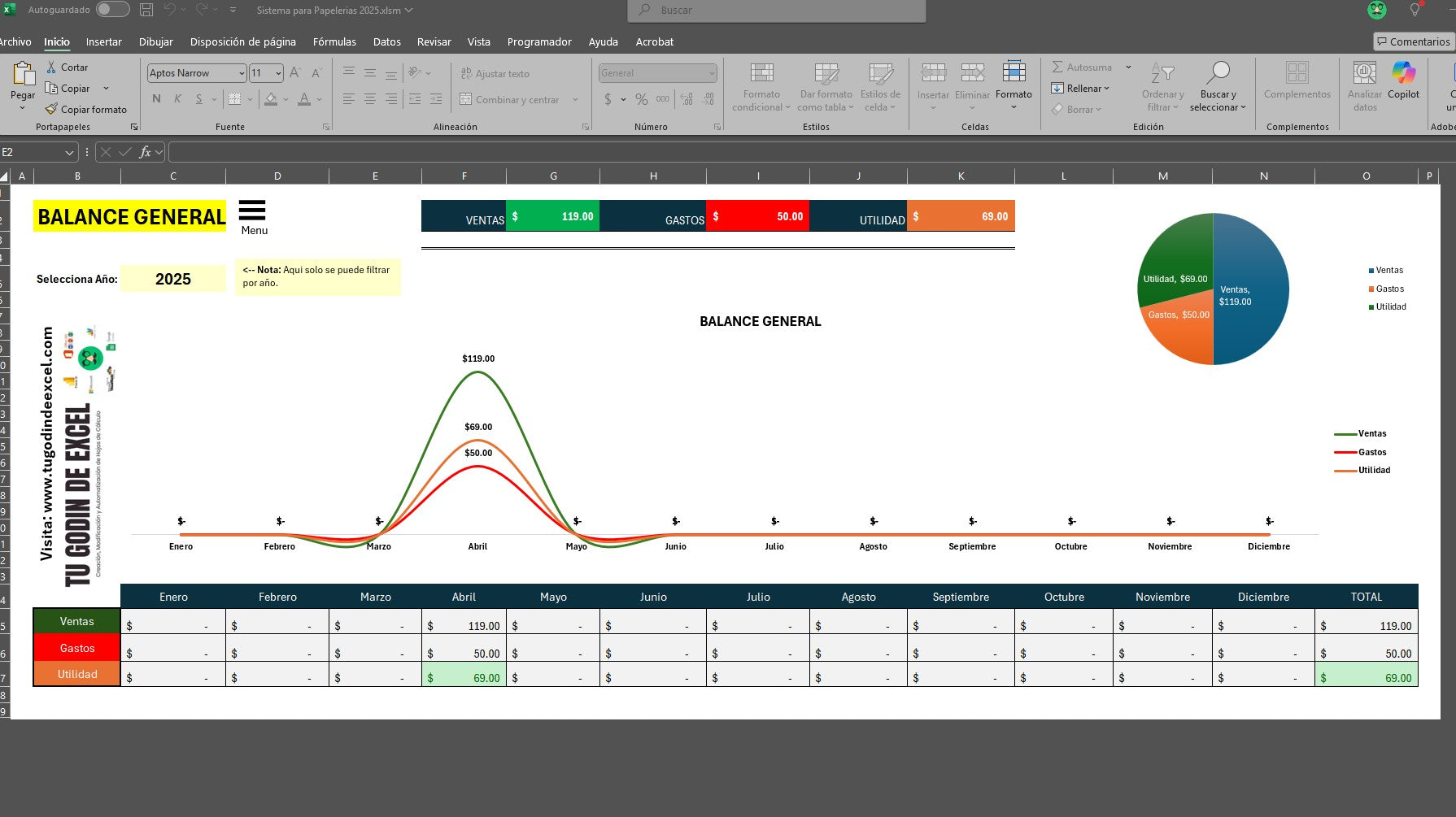The height and width of the screenshot is (817, 1456).
Task: Click the Copiar formato paintbrush
Action: 52,109
